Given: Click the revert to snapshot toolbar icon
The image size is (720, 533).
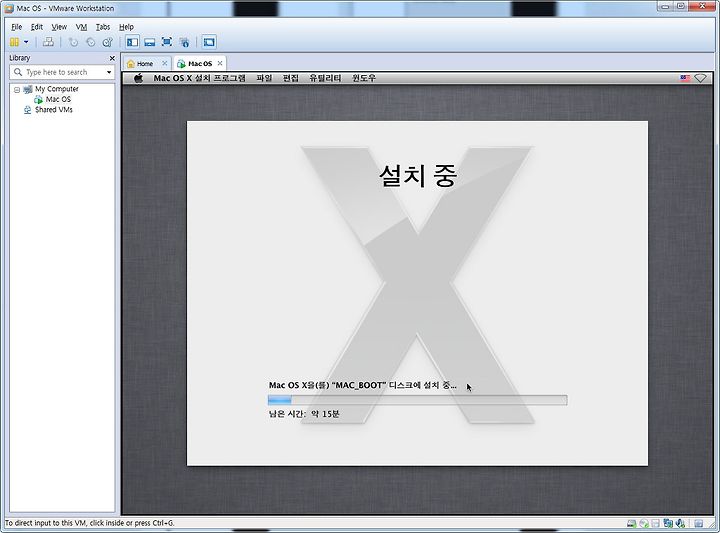Looking at the screenshot, I should coord(90,42).
